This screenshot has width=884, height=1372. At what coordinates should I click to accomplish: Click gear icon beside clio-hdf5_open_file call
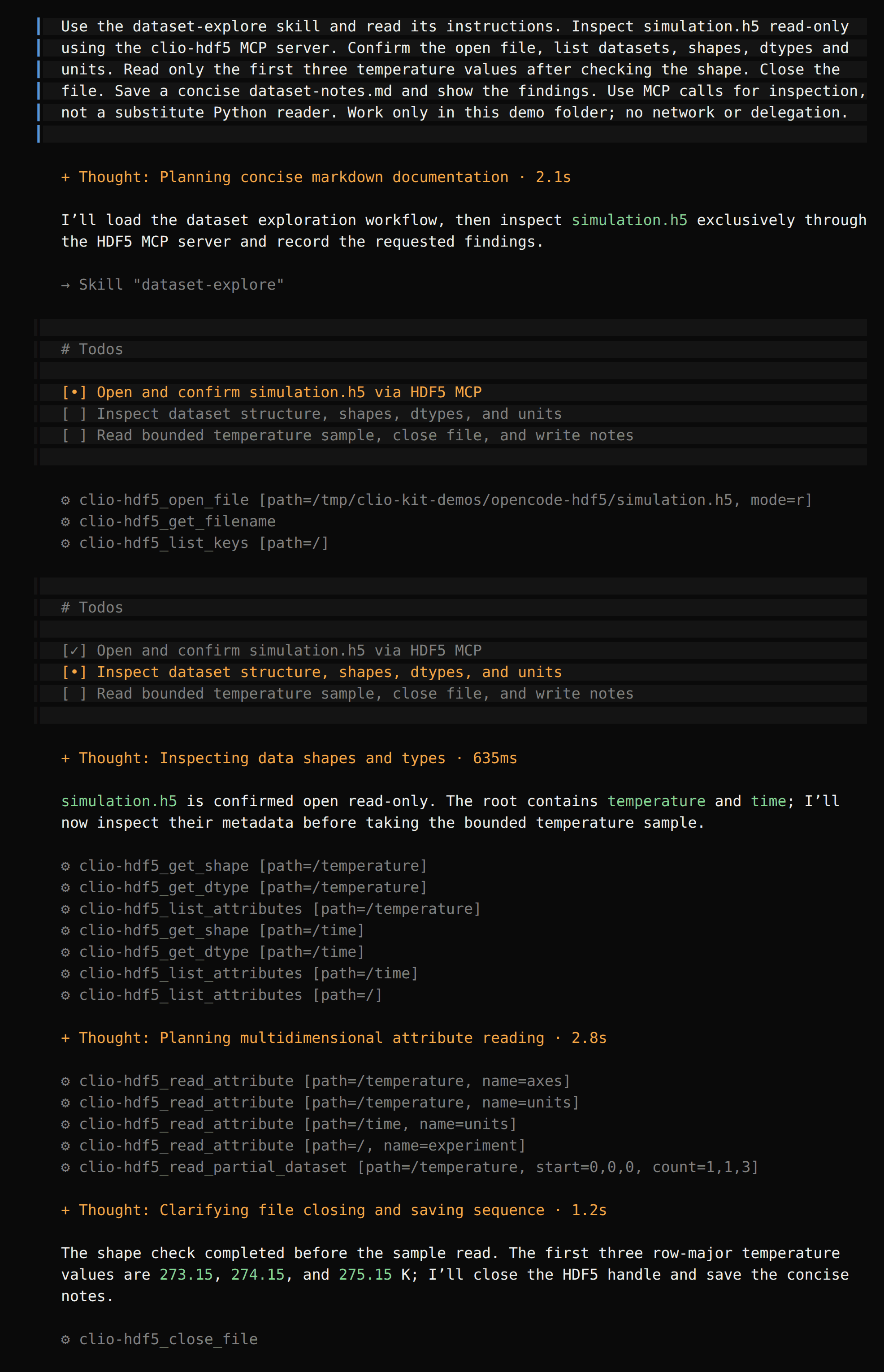tap(65, 500)
